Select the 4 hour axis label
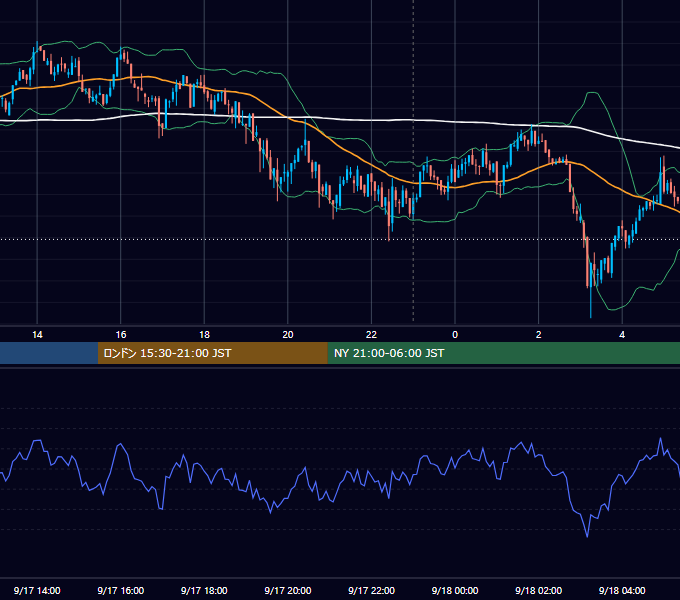 [622, 335]
